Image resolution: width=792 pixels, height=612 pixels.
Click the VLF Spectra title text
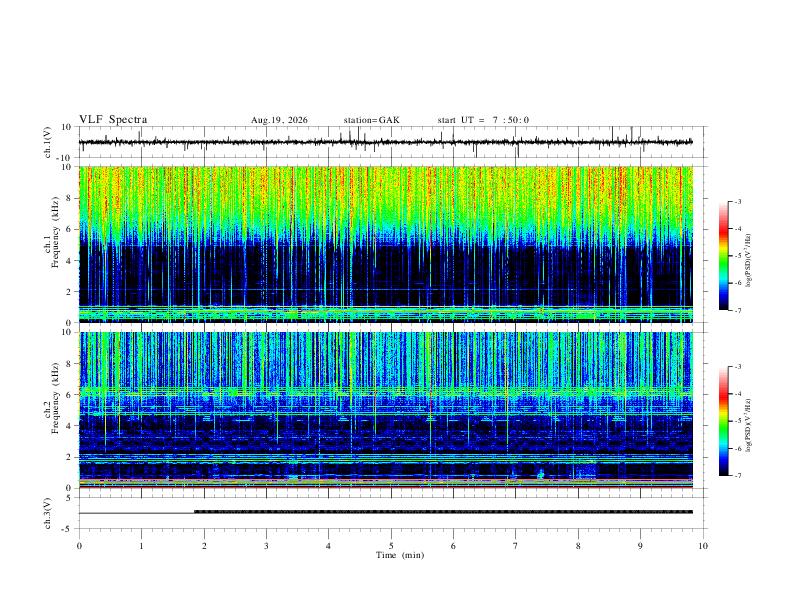click(113, 120)
